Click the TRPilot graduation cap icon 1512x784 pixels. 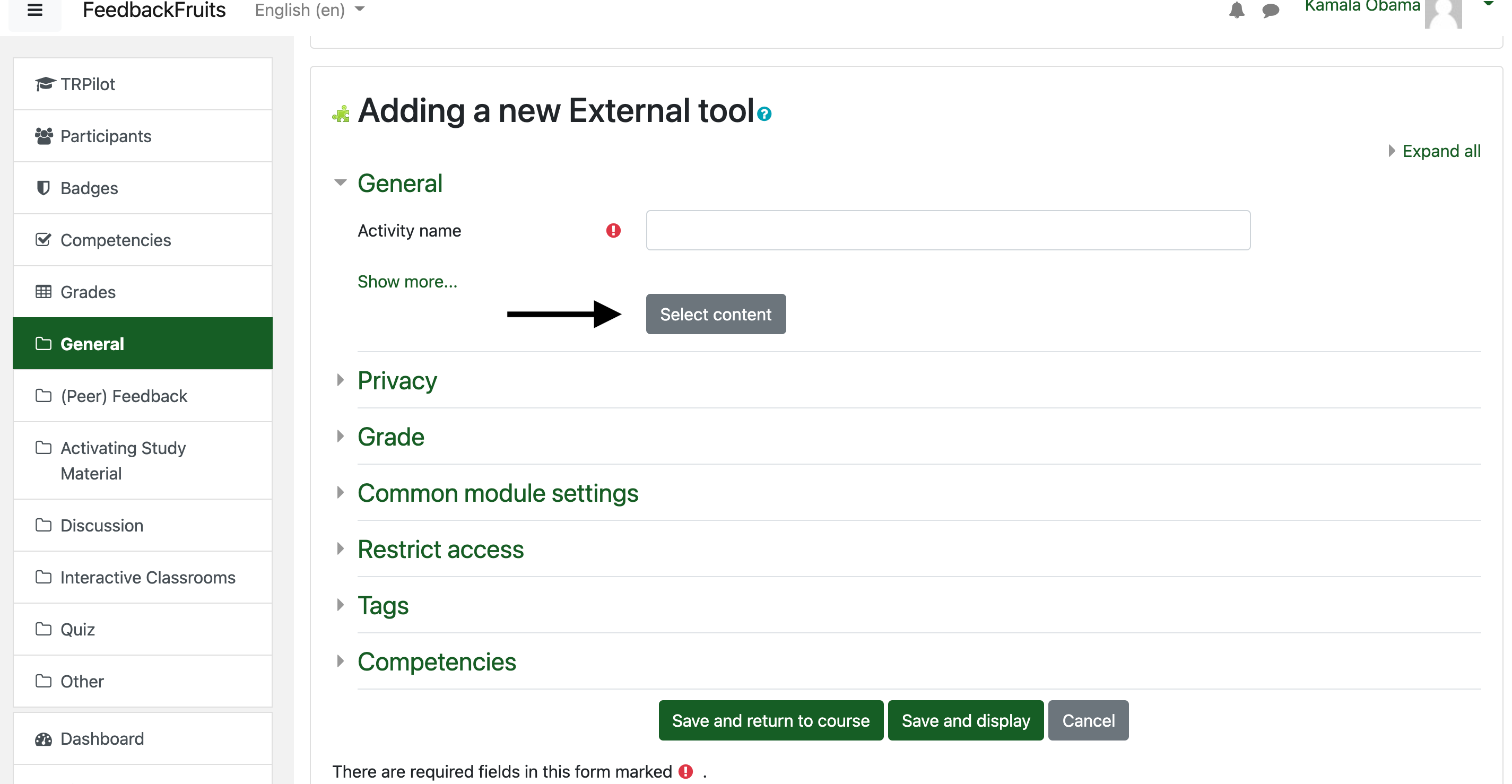pyautogui.click(x=45, y=84)
